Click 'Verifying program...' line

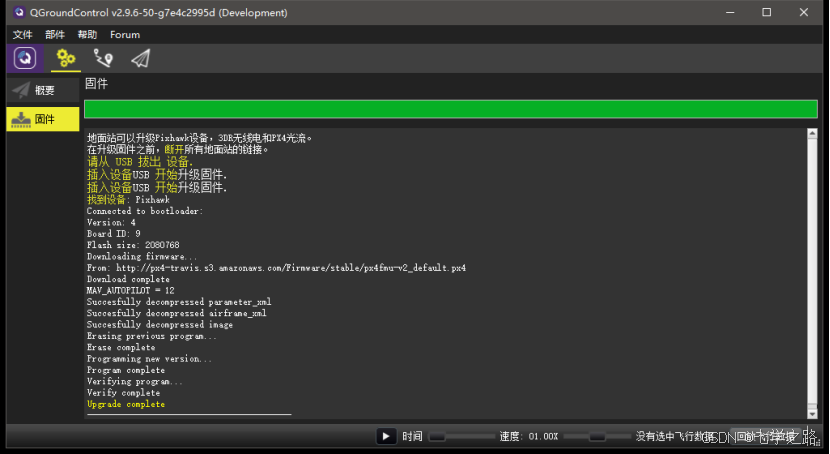pos(135,382)
